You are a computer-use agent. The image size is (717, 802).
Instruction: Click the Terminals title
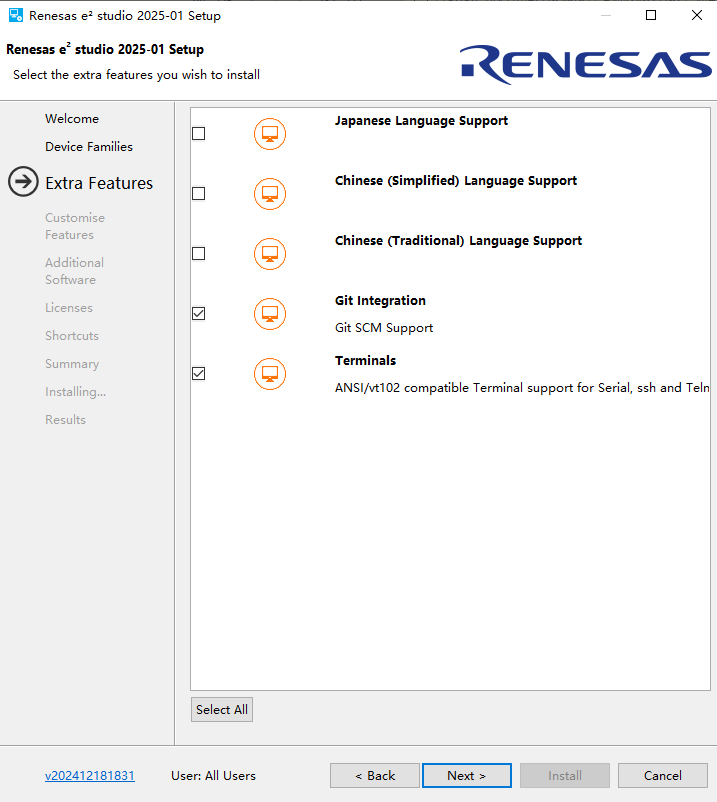(x=366, y=361)
